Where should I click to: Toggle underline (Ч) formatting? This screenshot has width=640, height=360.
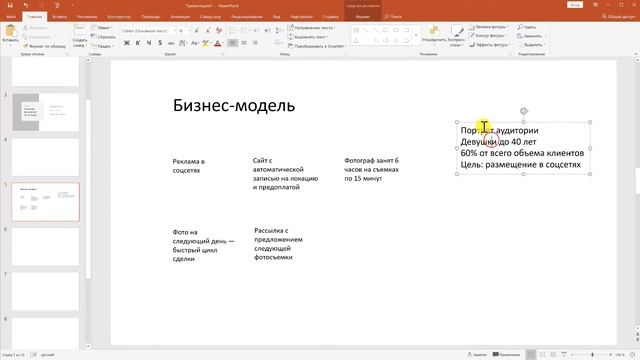[x=149, y=43]
